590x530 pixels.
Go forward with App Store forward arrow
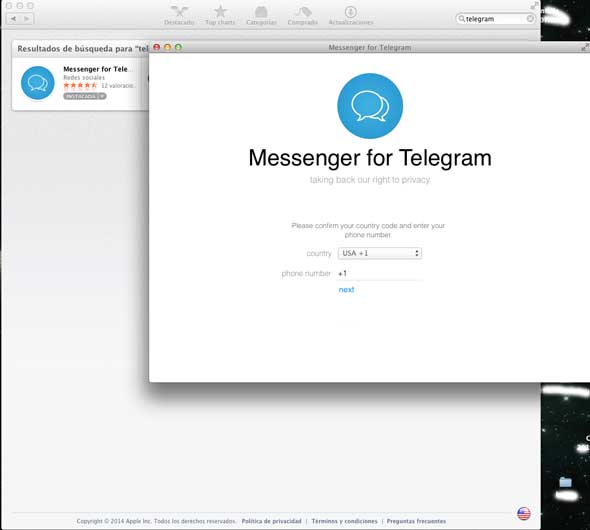pos(27,18)
